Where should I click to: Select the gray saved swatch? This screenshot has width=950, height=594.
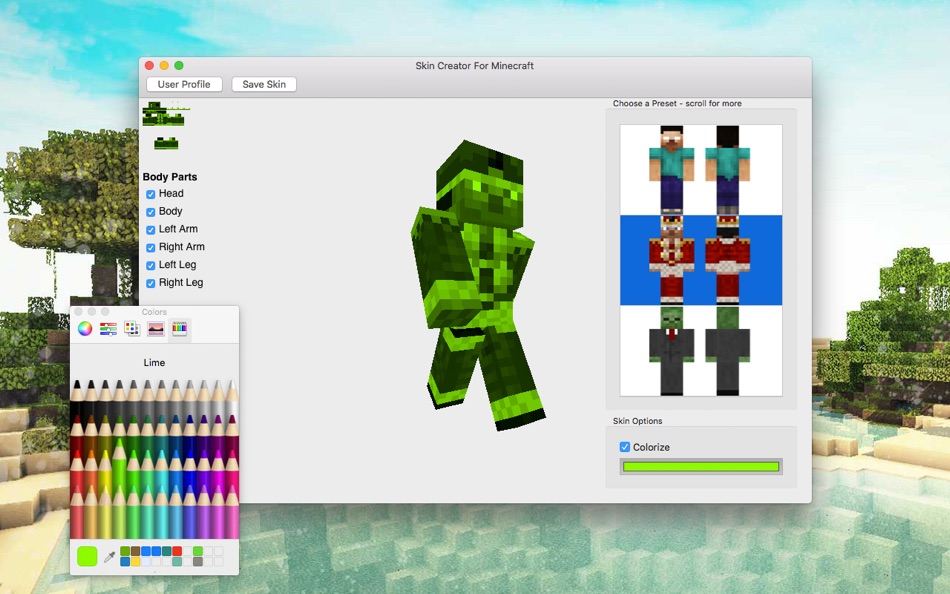click(x=198, y=561)
